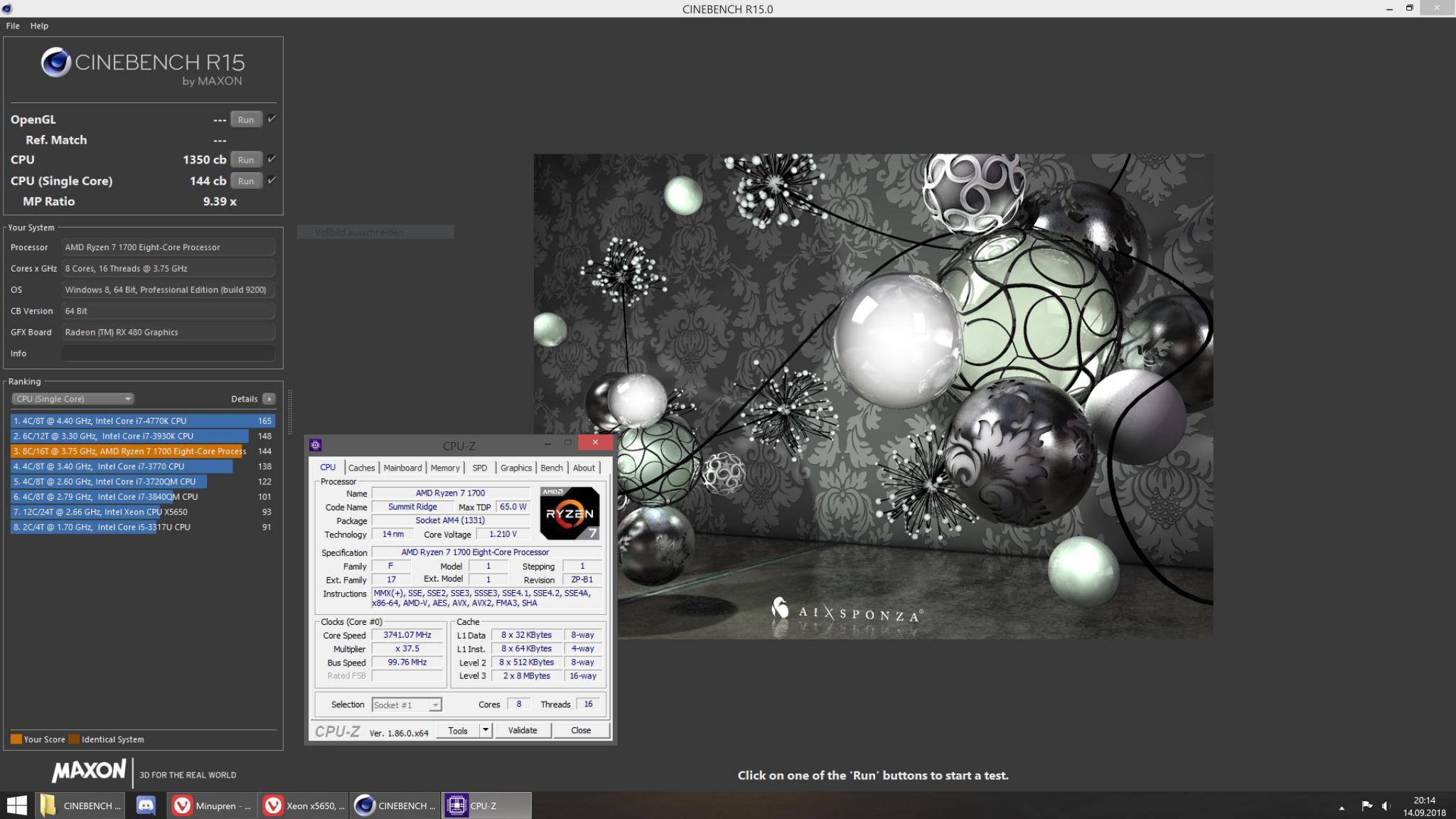
Task: Open the CPU (Single Core) ranking dropdown
Action: (73, 399)
